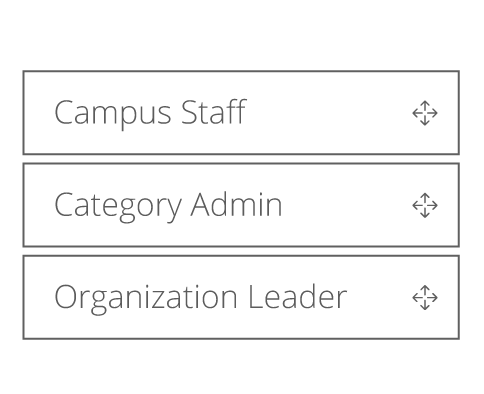Activate the reorder icon in Organization Leader row
The width and height of the screenshot is (484, 394).
coord(425,297)
